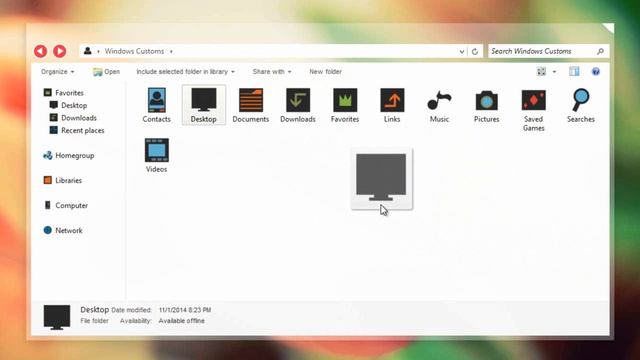Click the refresh icon in address bar
This screenshot has width=640, height=360.
point(475,51)
